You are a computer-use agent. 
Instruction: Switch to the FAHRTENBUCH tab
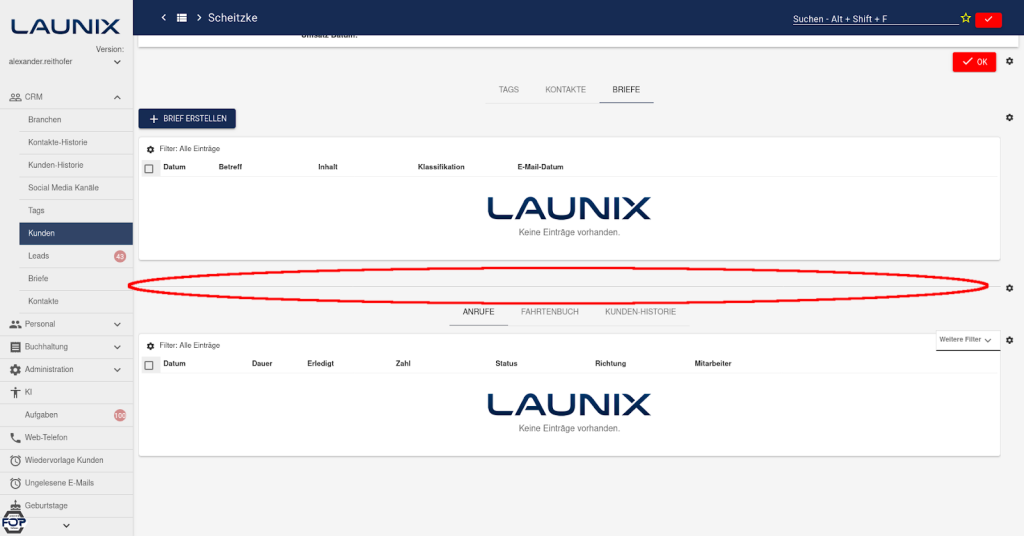(550, 312)
